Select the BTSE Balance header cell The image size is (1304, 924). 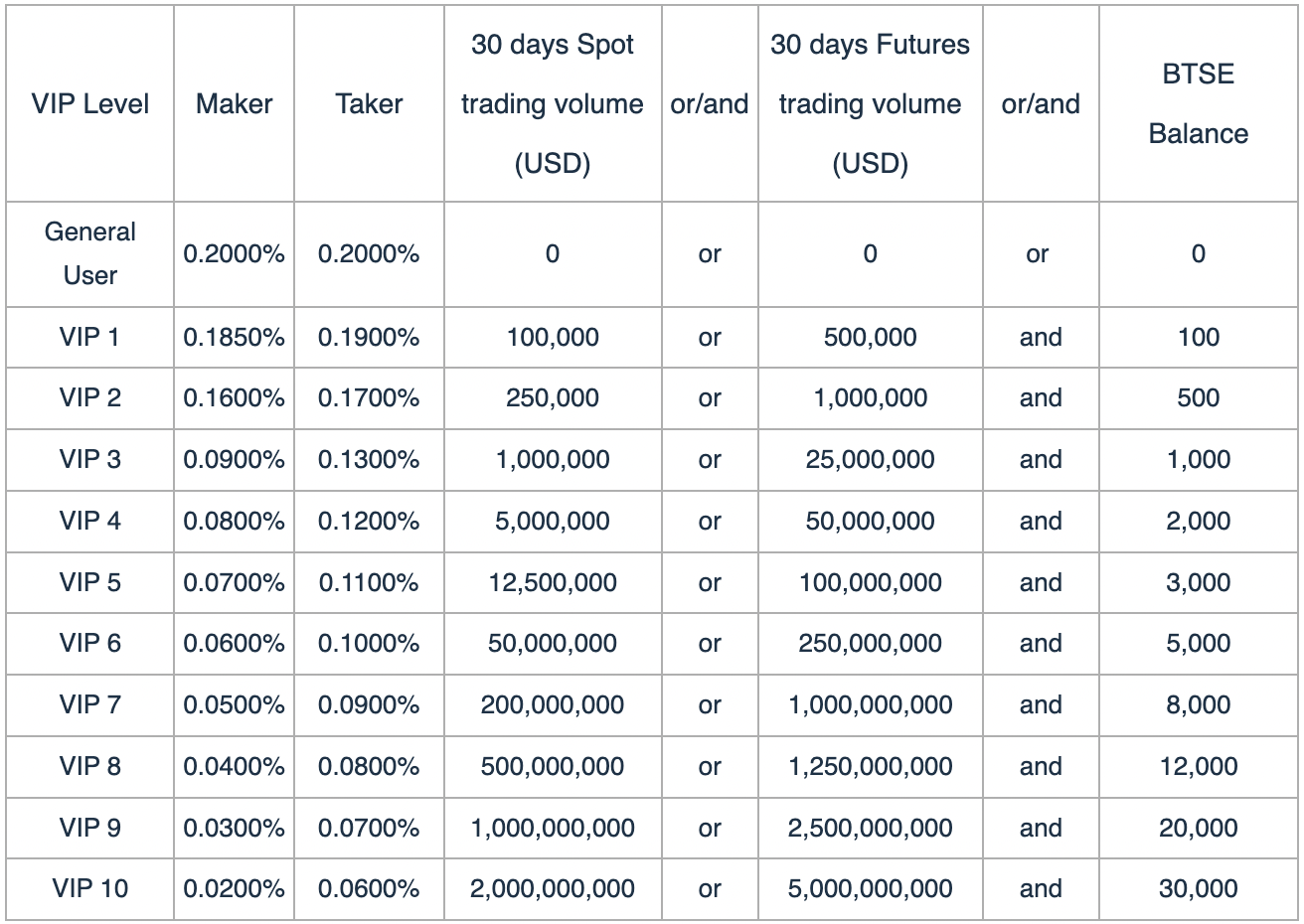tap(1198, 104)
